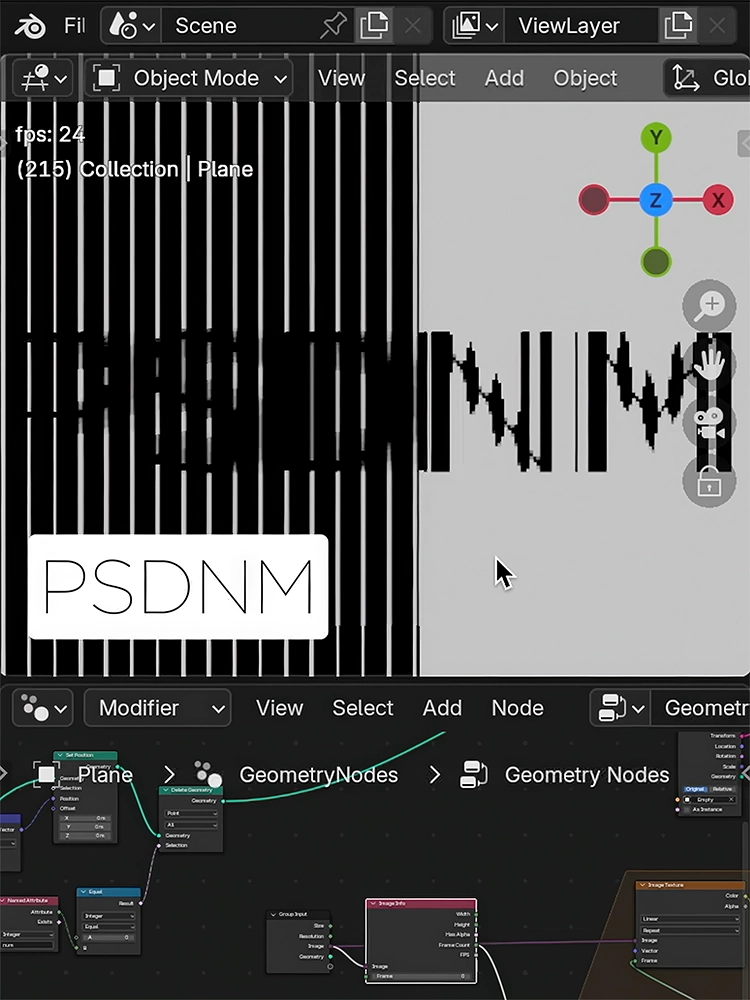Select Relative in Object Info node

pyautogui.click(x=721, y=789)
